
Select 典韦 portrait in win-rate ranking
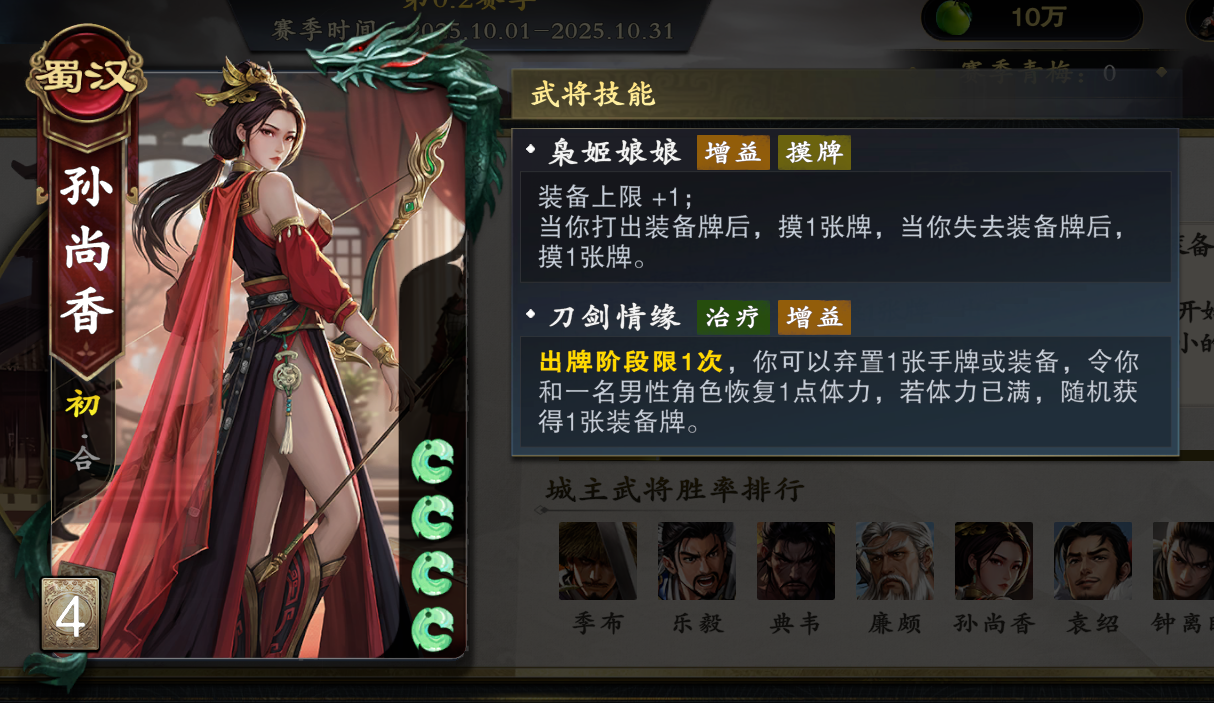(795, 561)
